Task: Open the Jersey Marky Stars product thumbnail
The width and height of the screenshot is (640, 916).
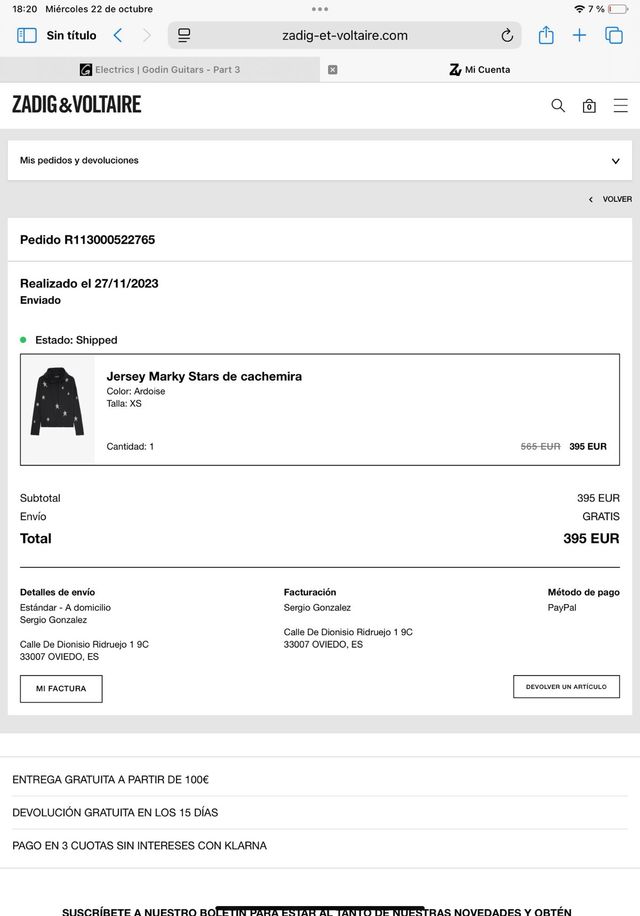Action: (57, 409)
